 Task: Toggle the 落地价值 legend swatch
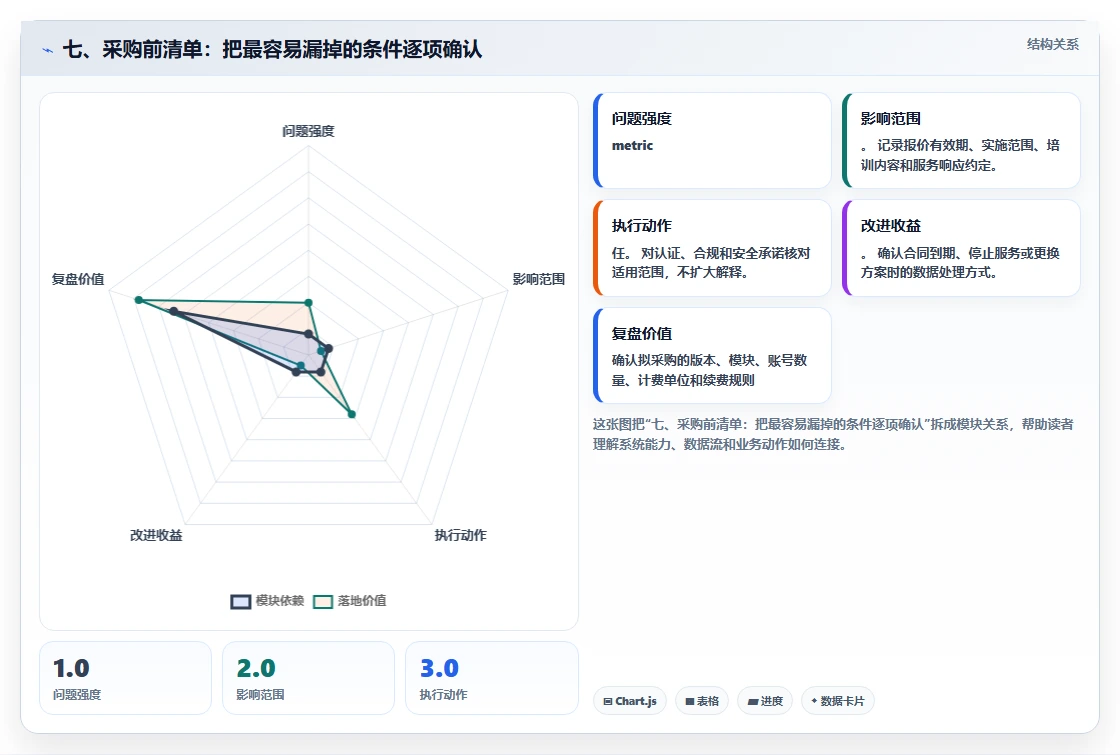click(323, 601)
